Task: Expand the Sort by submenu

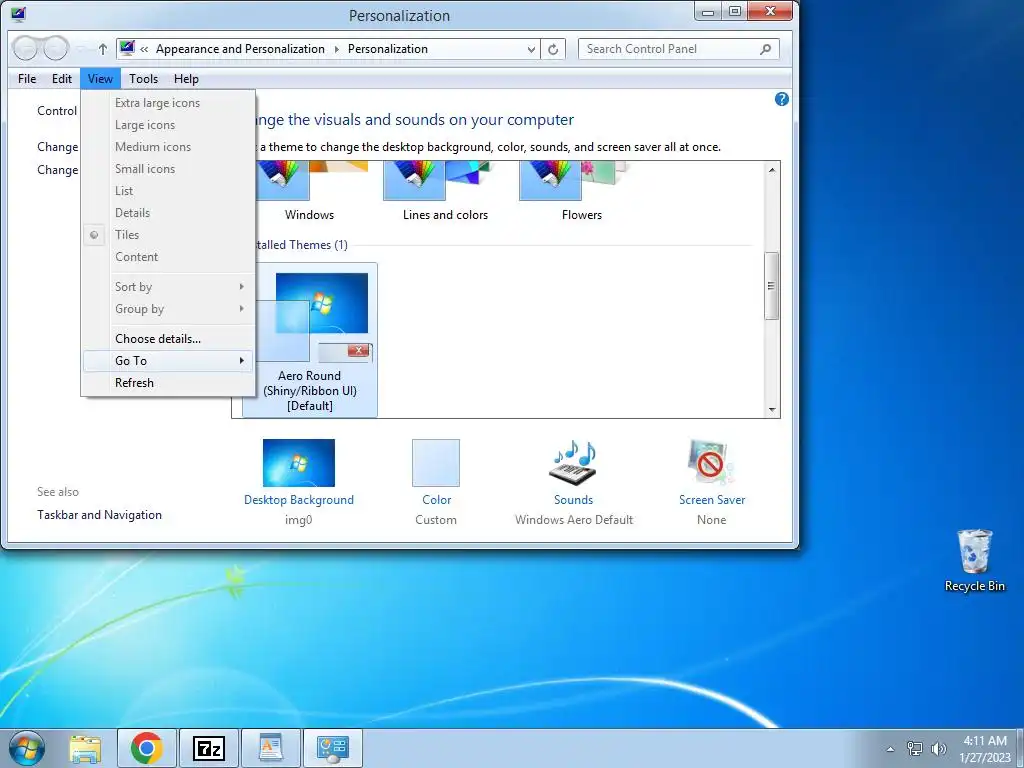Action: tap(168, 287)
